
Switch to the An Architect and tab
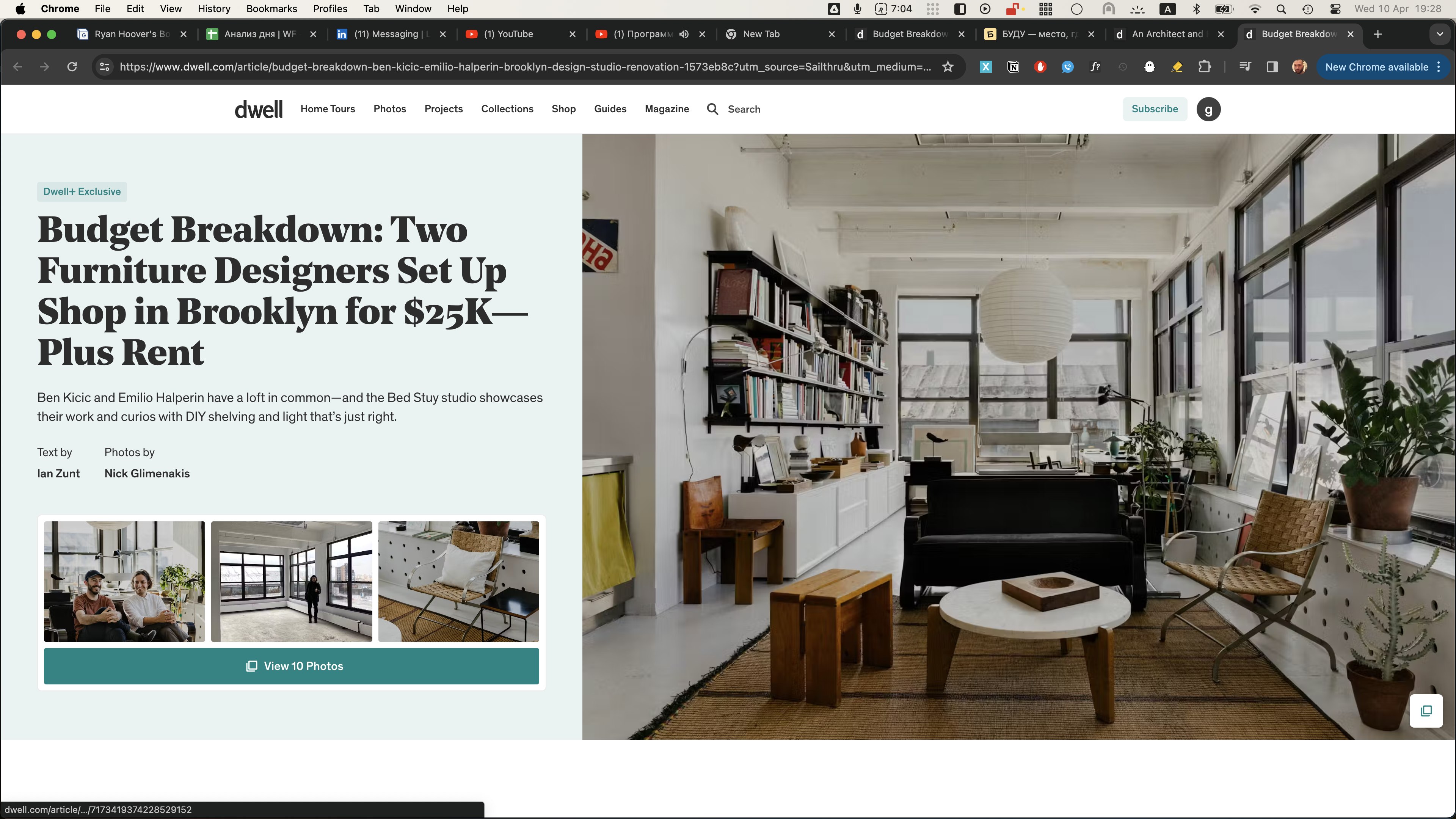[x=1166, y=34]
